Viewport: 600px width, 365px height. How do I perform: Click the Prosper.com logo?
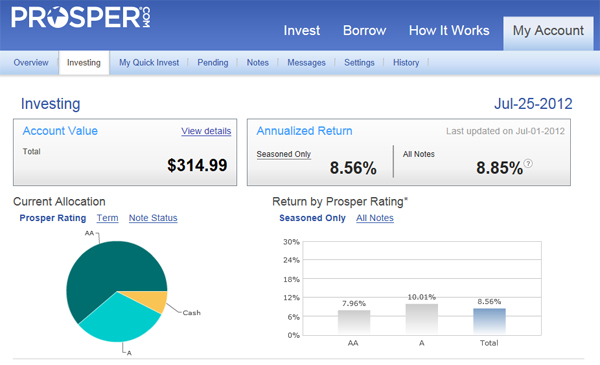point(81,18)
